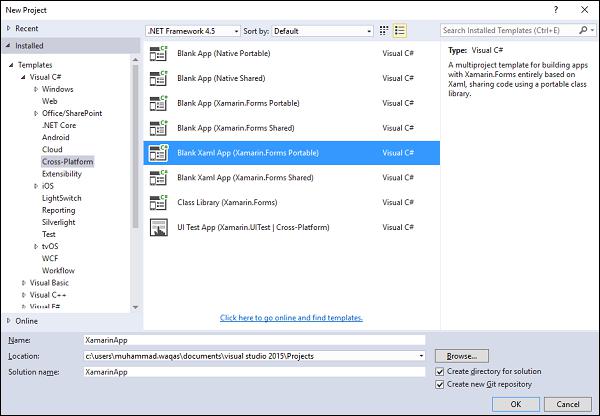Click the Blank Xaml App (Xamarin.Forms Shared) icon
This screenshot has height=416, width=600.
(158, 178)
